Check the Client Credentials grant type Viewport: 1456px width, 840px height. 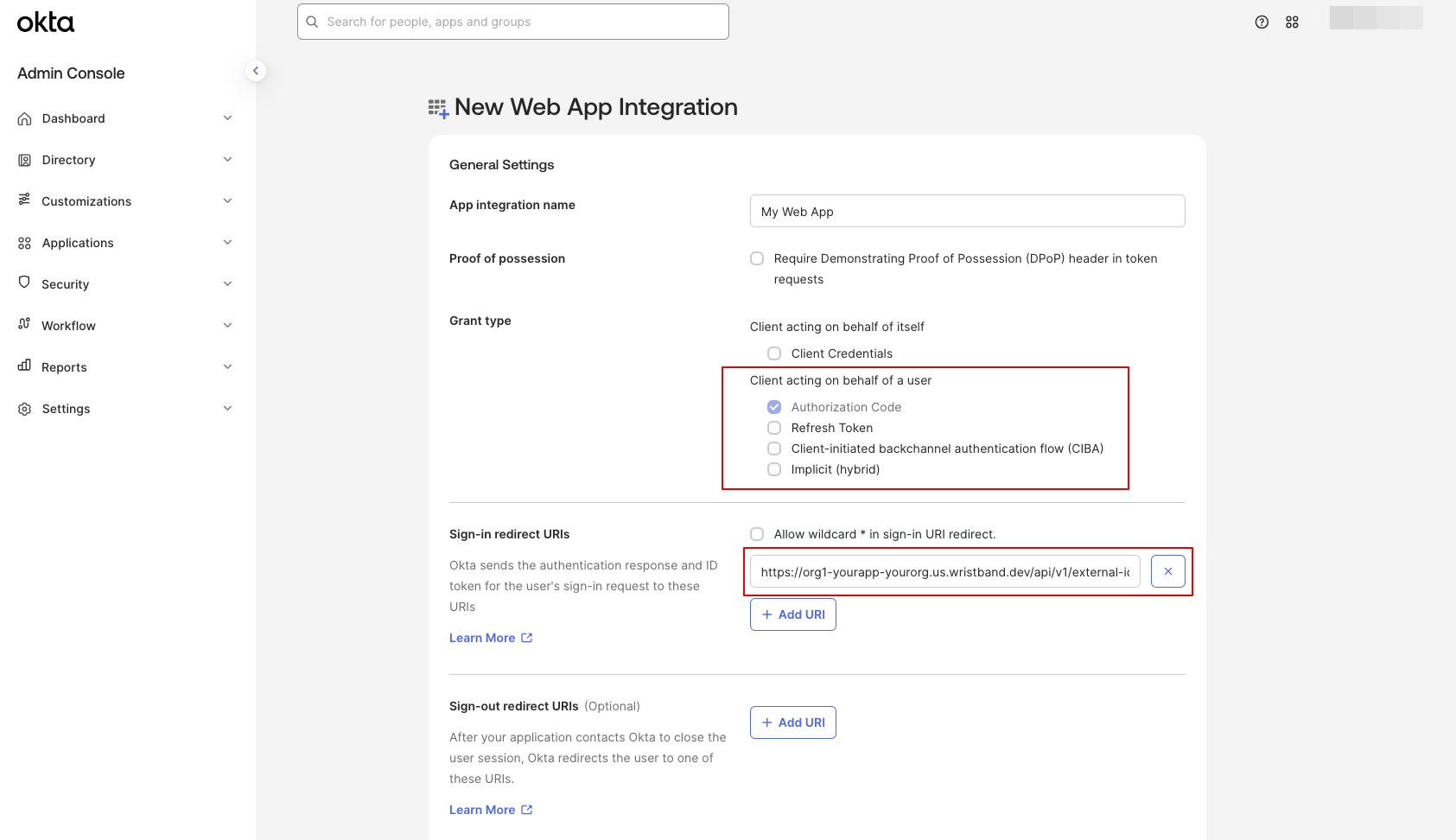[774, 353]
